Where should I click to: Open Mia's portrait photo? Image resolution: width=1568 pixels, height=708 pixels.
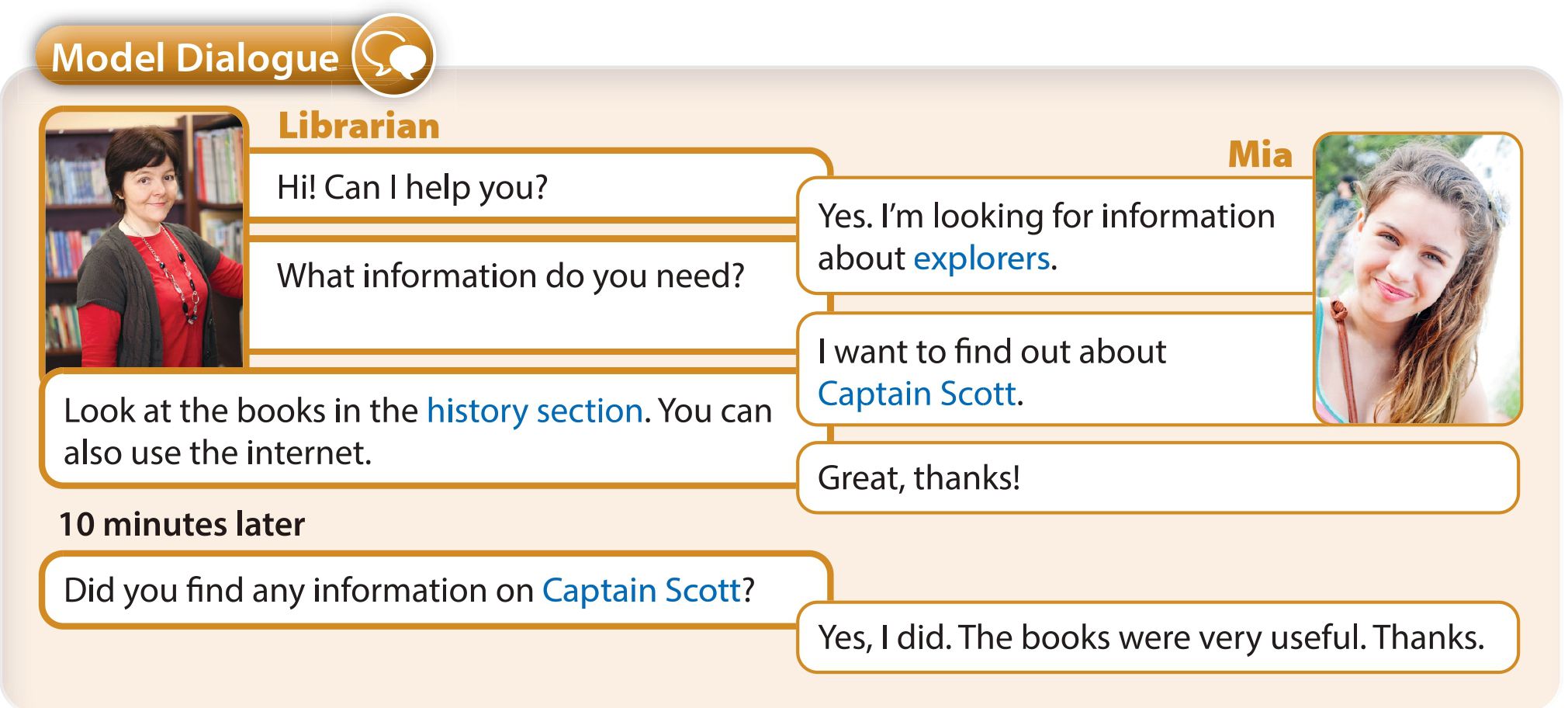(x=1417, y=279)
